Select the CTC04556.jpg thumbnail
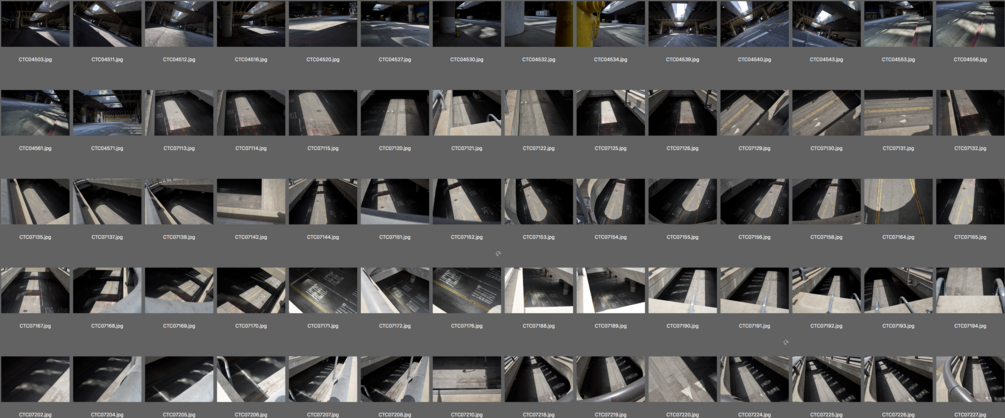1005x418 pixels. 970,24
